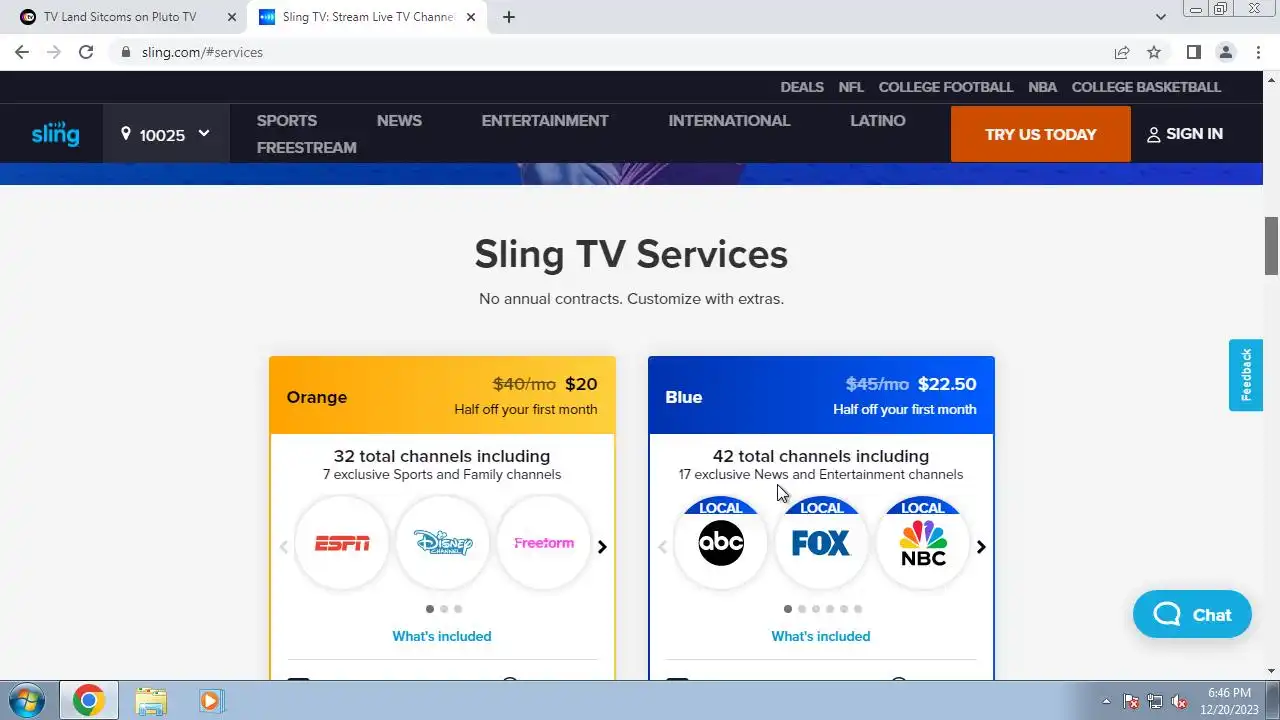This screenshot has height=720, width=1280.
Task: Reload the current page
Action: click(86, 52)
